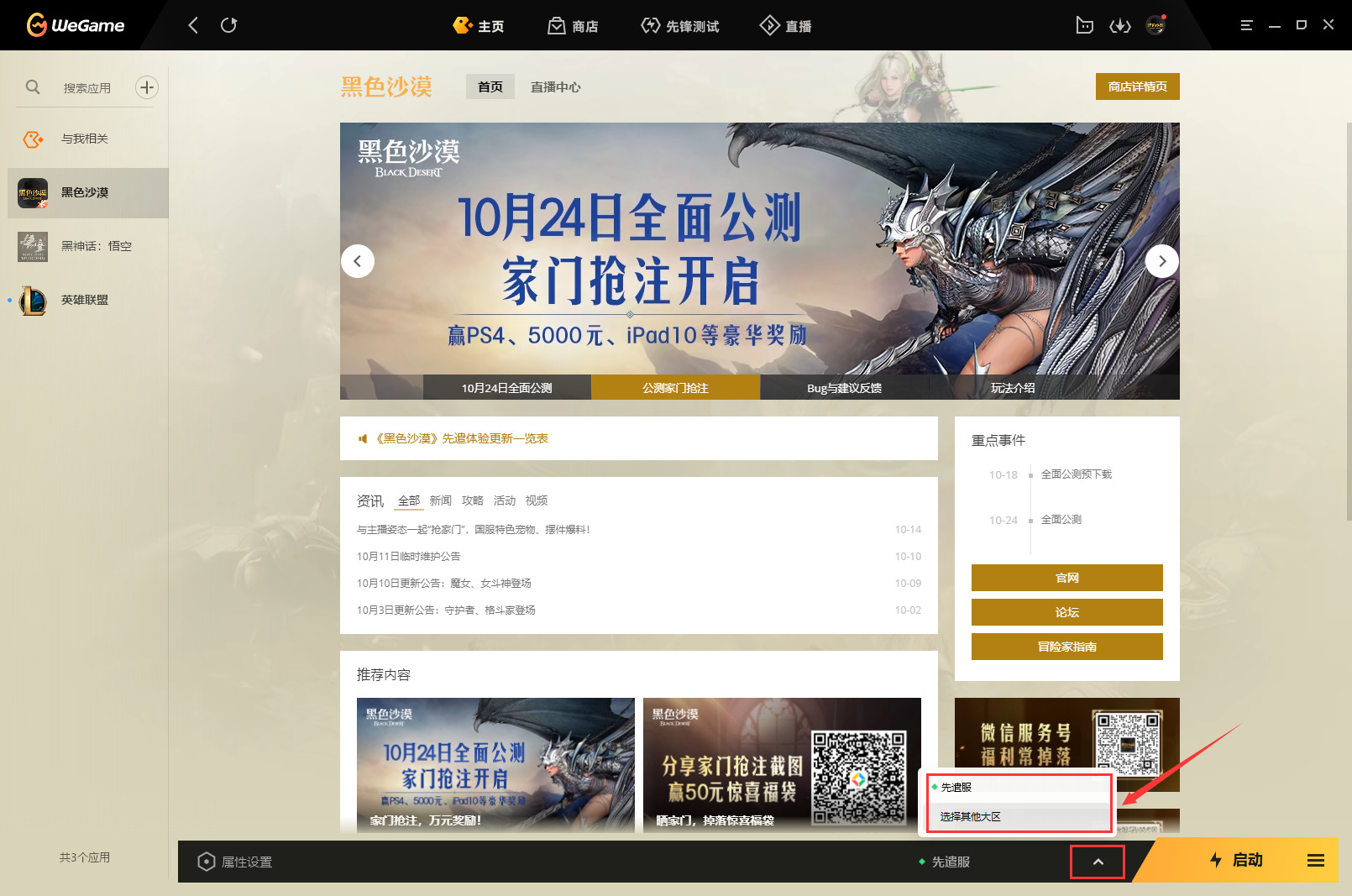Filter news by 攻略 tab
This screenshot has width=1352, height=896.
coord(472,500)
